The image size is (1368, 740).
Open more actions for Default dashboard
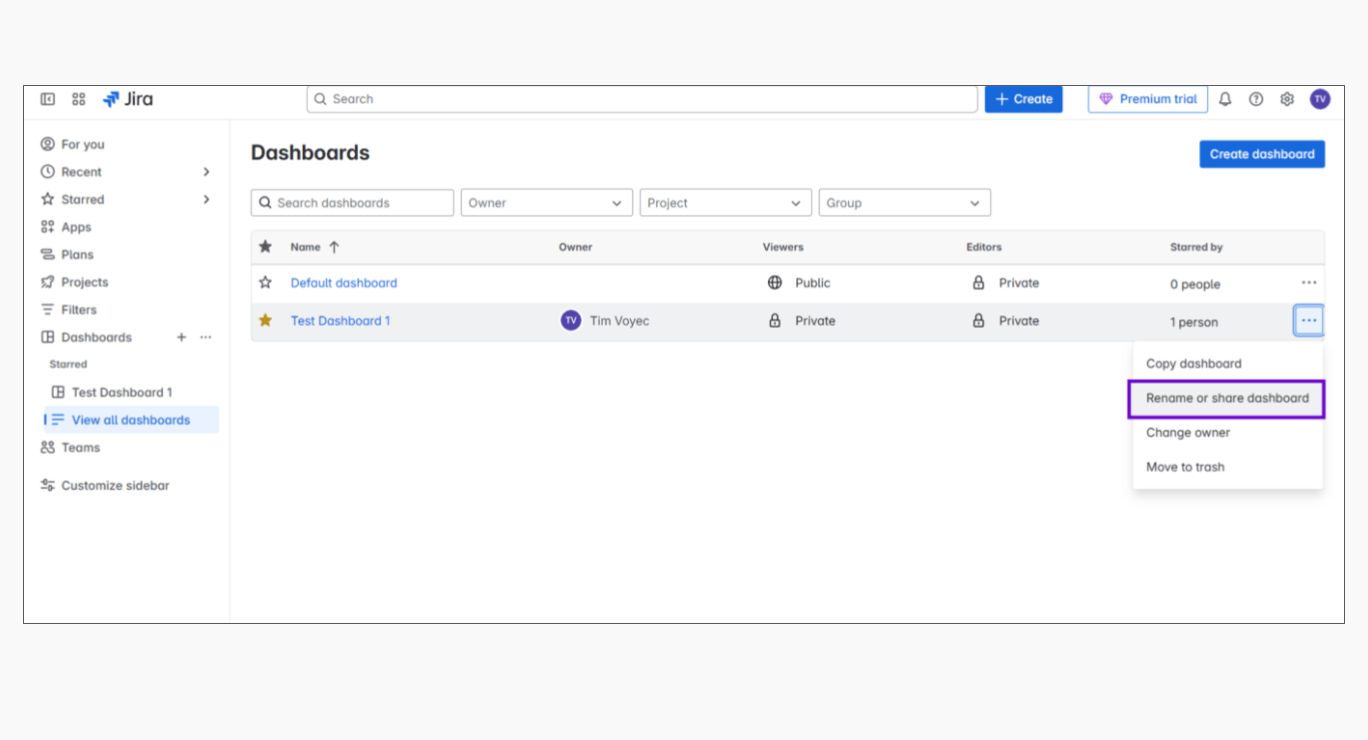click(x=1308, y=283)
